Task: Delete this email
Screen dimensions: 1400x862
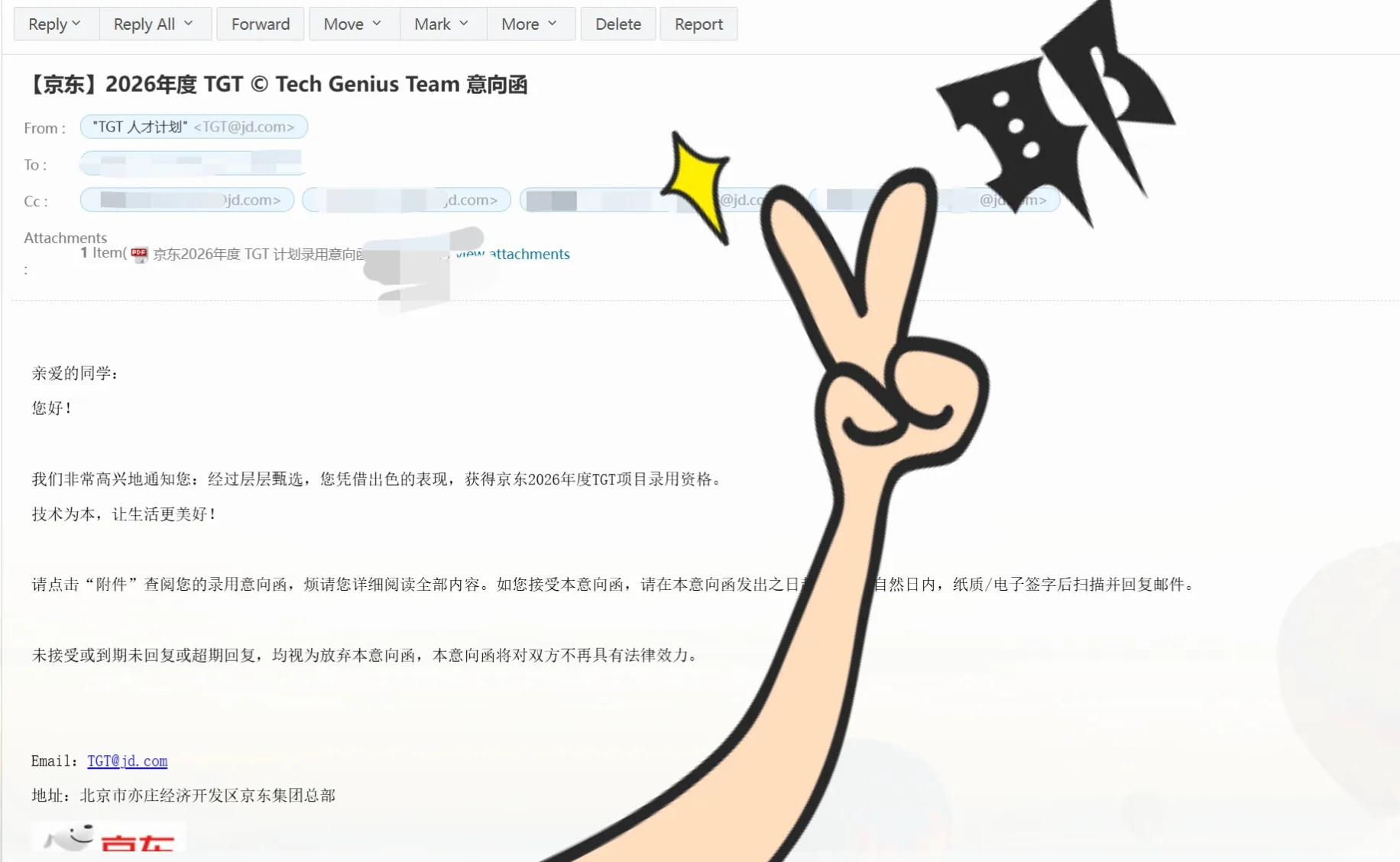Action: (618, 24)
